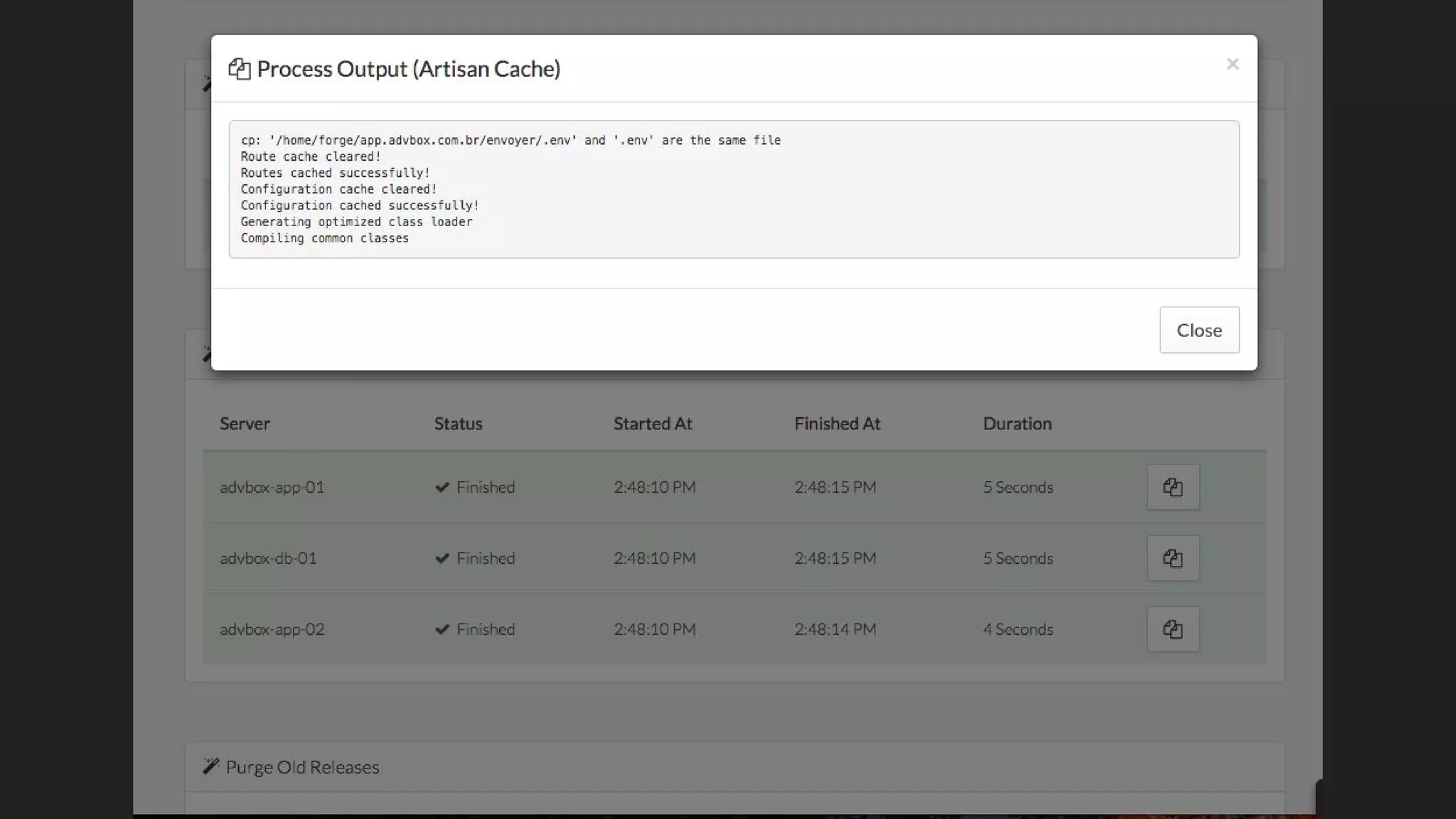The image size is (1456, 819).
Task: Click inside the process output log box
Action: pyautogui.click(x=734, y=189)
